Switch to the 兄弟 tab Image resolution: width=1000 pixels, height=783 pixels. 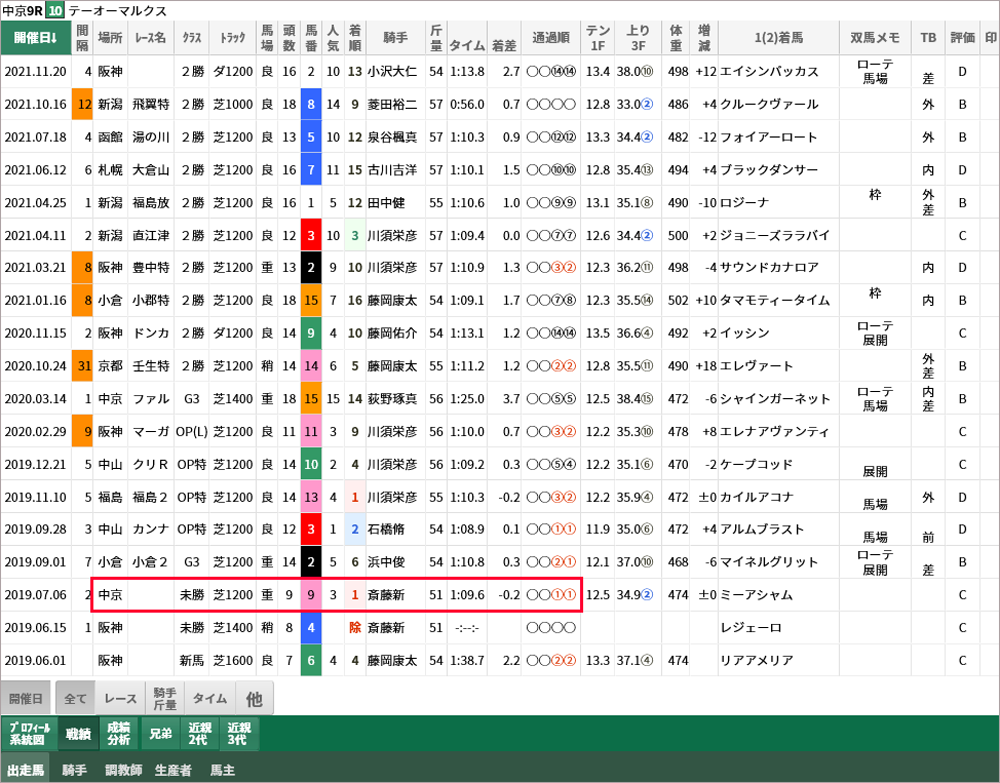pyautogui.click(x=160, y=733)
